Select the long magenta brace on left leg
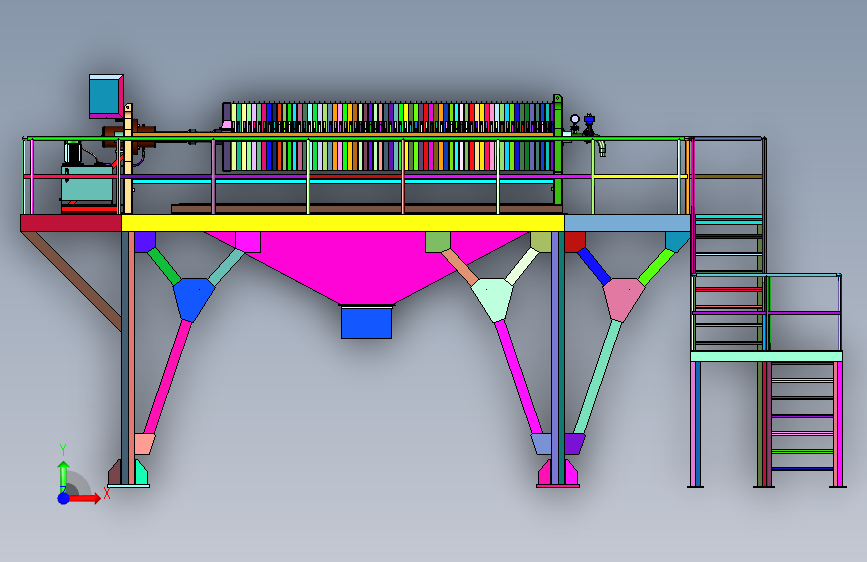Image resolution: width=867 pixels, height=562 pixels. (x=168, y=377)
